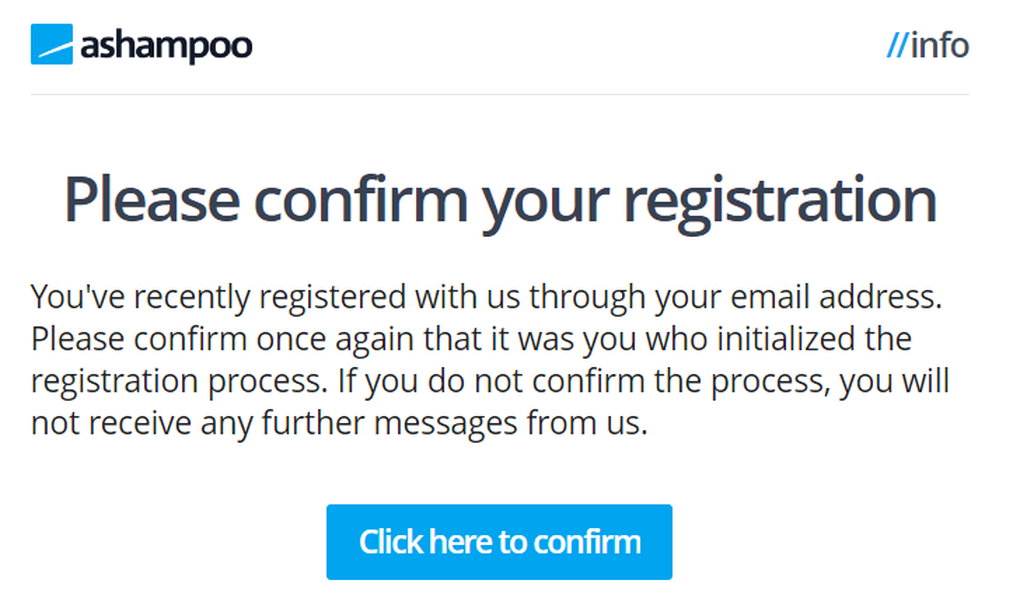The width and height of the screenshot is (1020, 608).
Task: Click the 'Click here to confirm' button
Action: click(499, 542)
